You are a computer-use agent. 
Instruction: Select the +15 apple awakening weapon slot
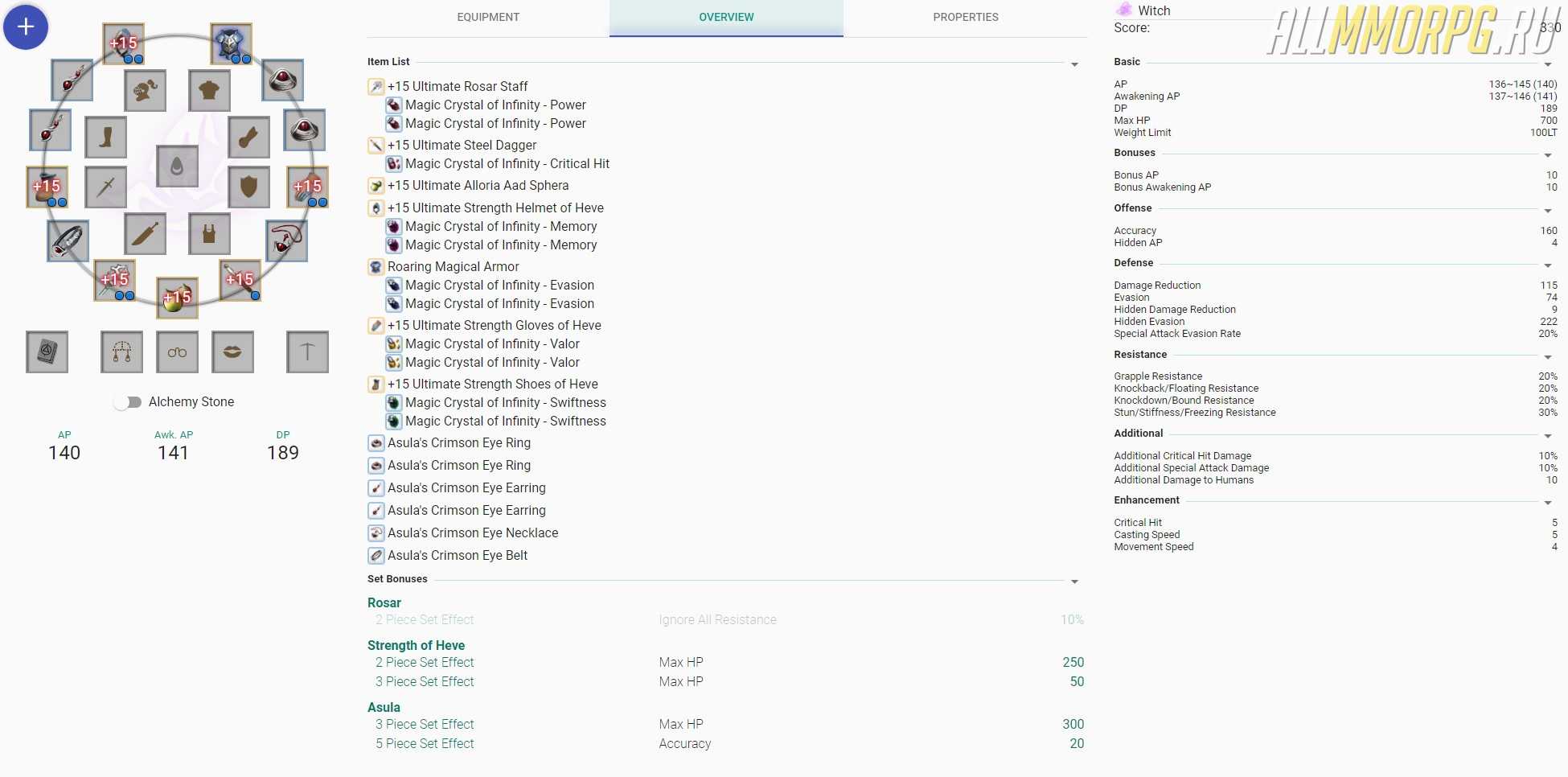pos(178,298)
